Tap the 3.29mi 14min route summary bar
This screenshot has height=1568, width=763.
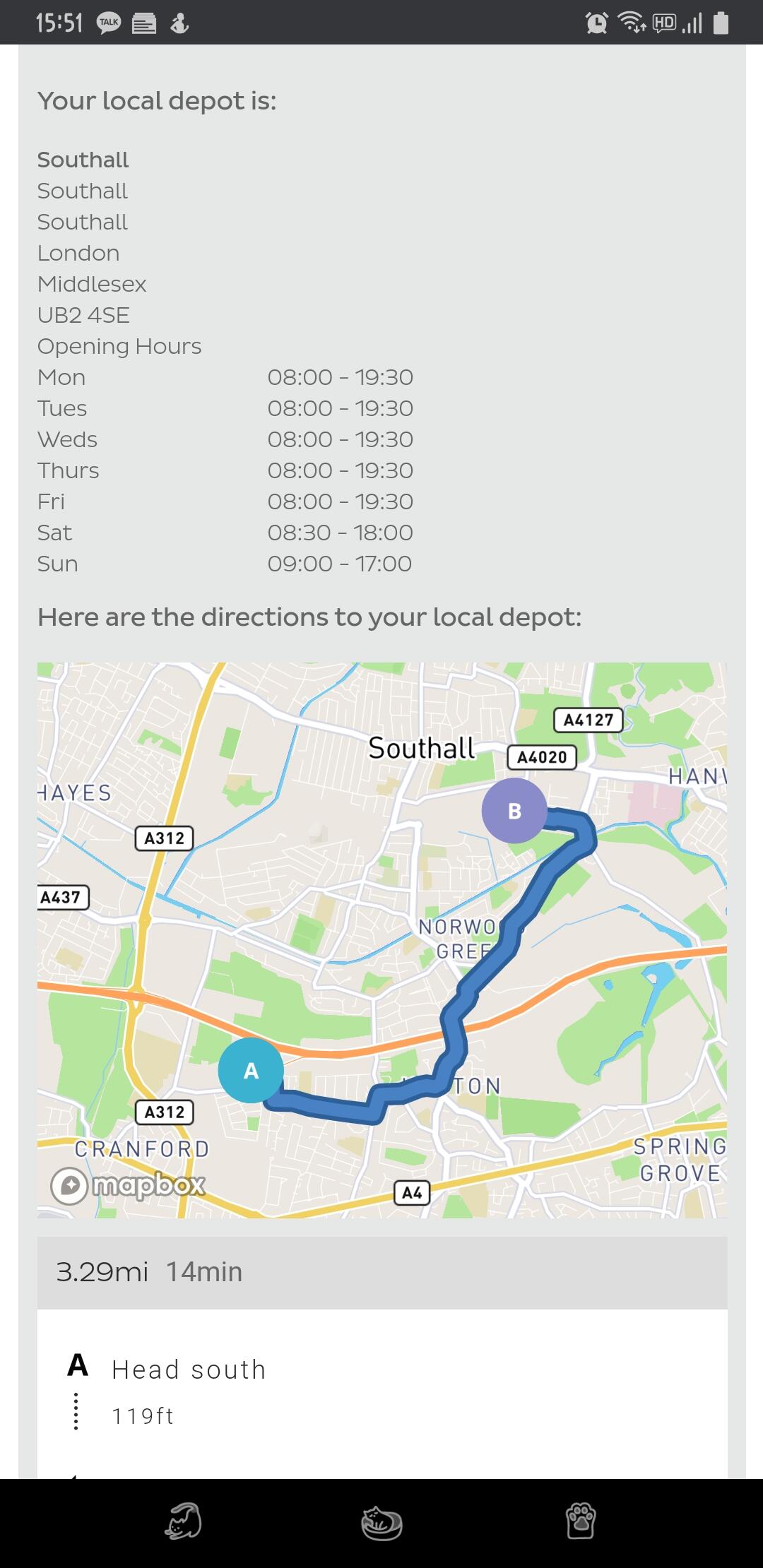click(x=382, y=1272)
